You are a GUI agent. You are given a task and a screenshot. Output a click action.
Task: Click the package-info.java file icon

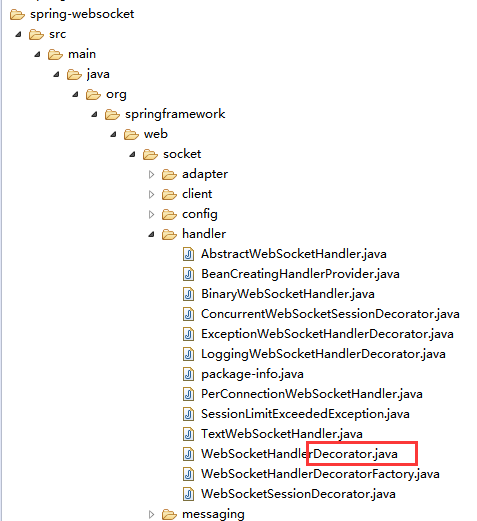click(188, 374)
